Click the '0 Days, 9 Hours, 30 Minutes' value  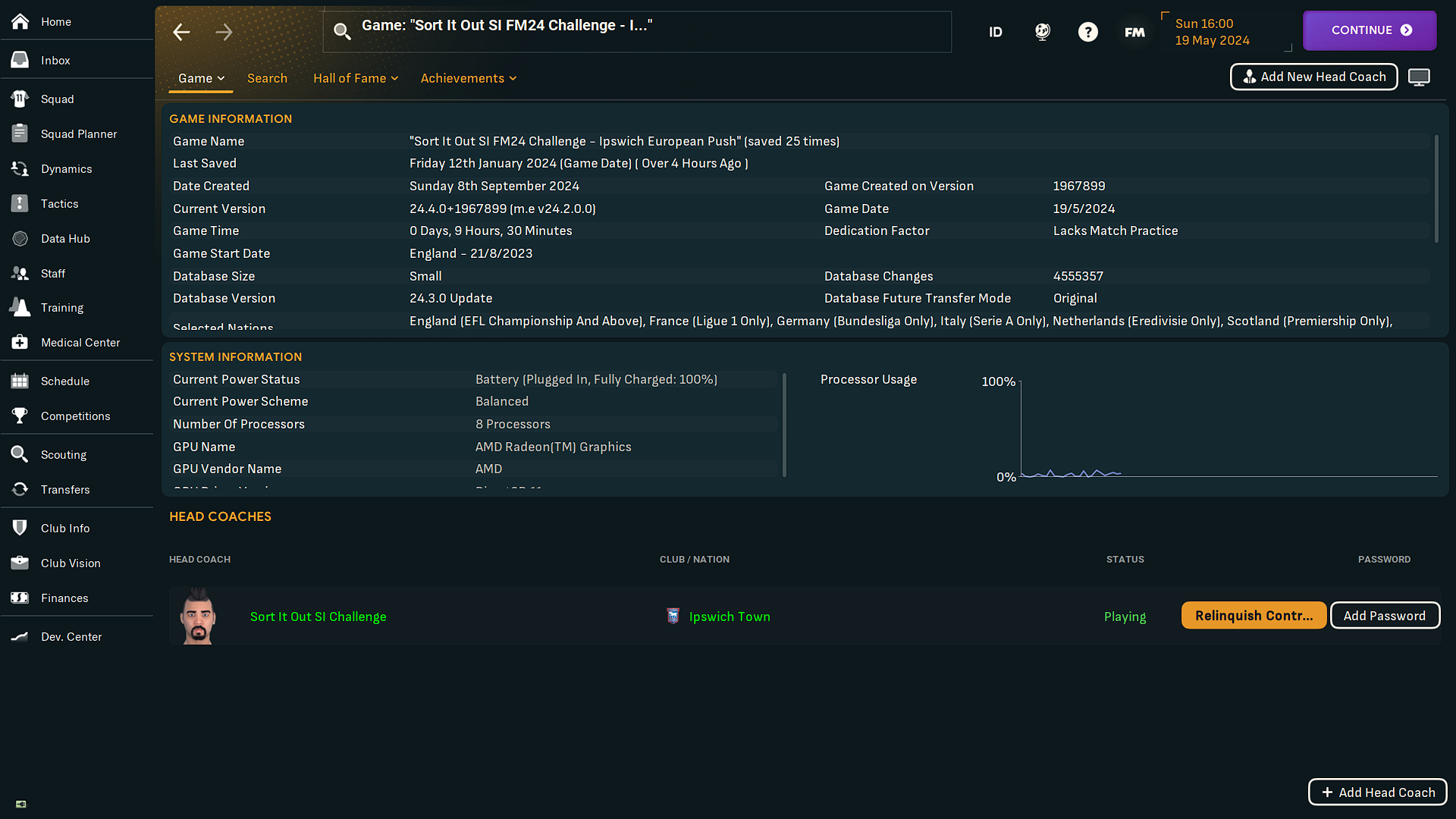point(491,231)
